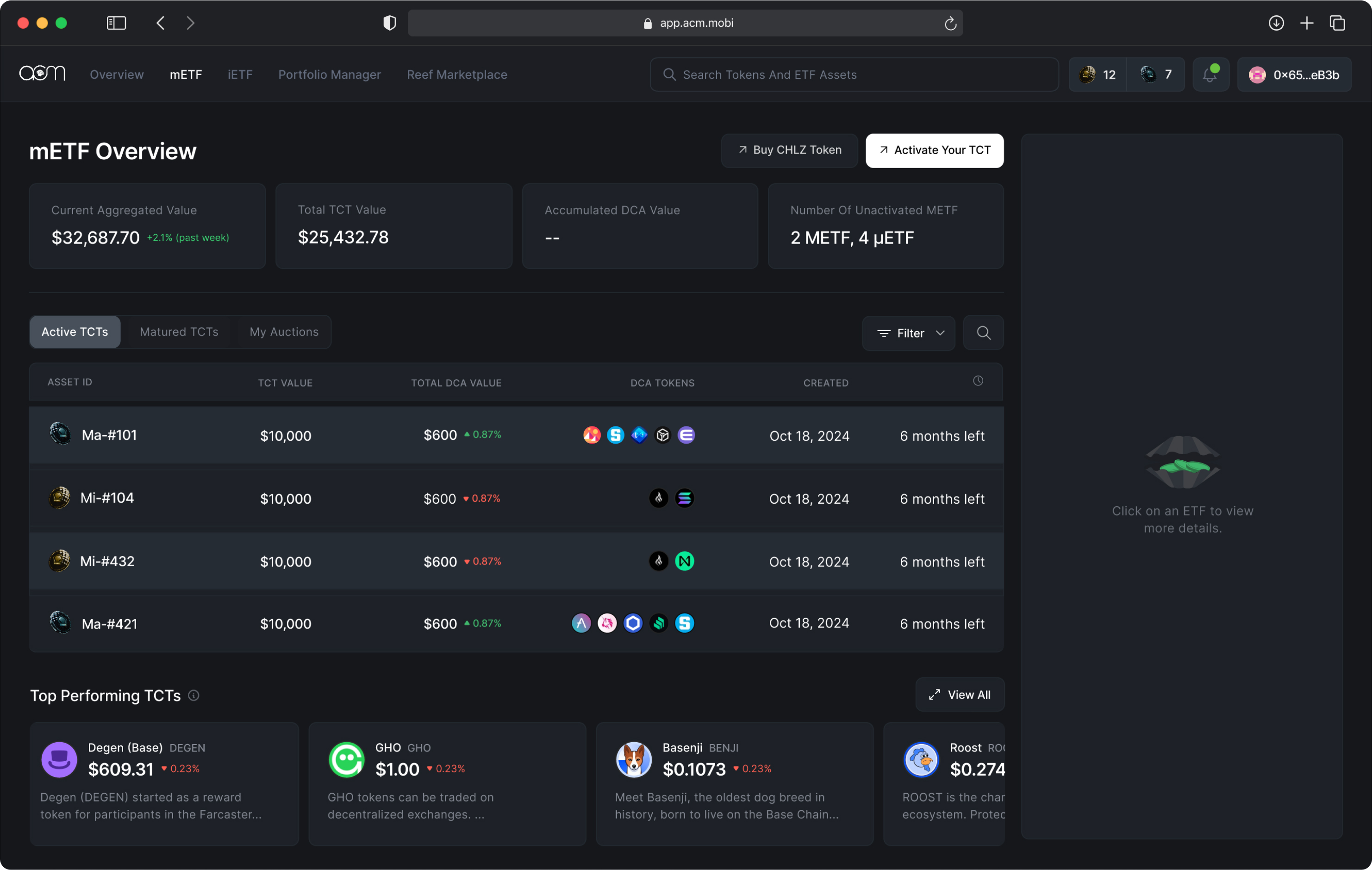Viewport: 1372px width, 870px height.
Task: Open iETF in top navigation
Action: pos(240,74)
